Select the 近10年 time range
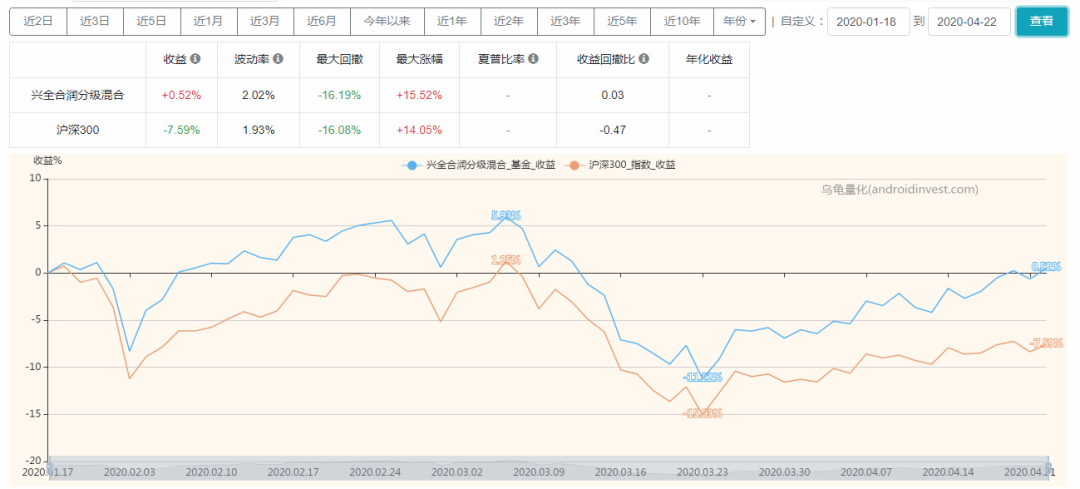Viewport: 1080px width, 489px height. point(682,21)
